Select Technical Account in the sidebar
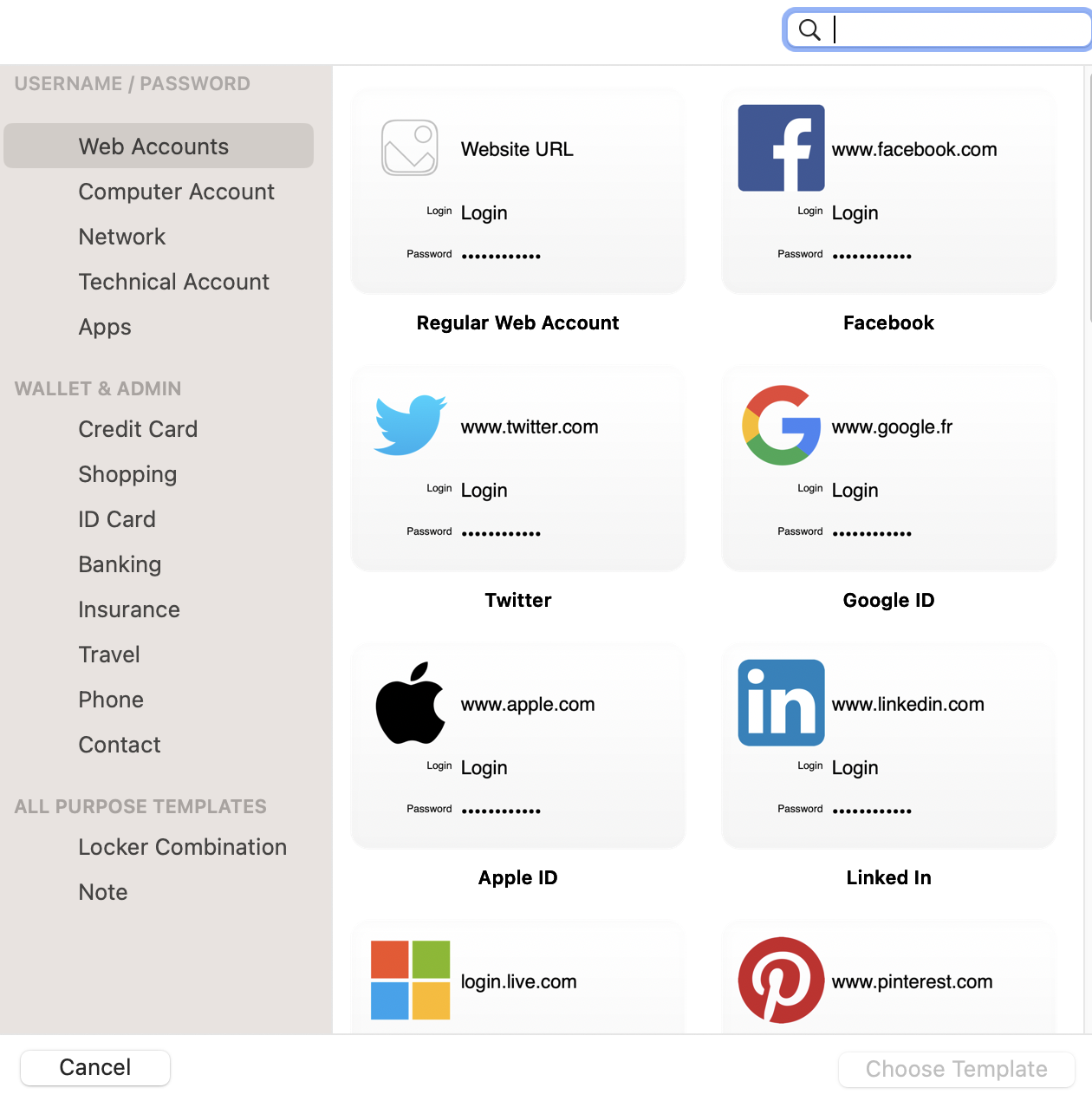This screenshot has width=1092, height=1101. (173, 282)
